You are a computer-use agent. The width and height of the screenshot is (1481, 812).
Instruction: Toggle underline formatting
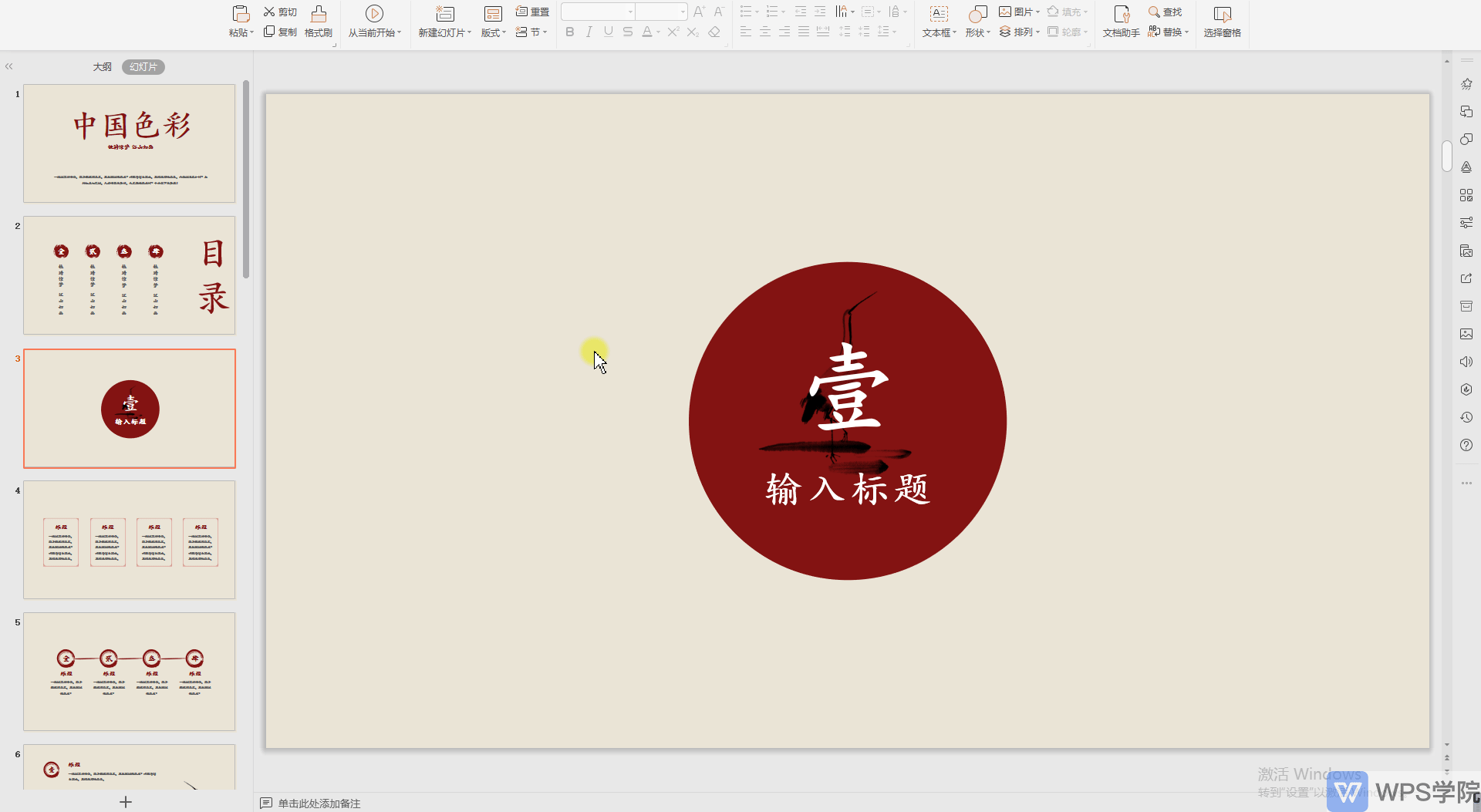[x=609, y=32]
